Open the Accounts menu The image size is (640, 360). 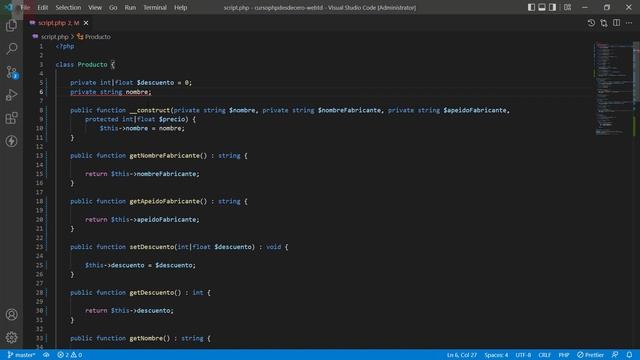pyautogui.click(x=11, y=314)
